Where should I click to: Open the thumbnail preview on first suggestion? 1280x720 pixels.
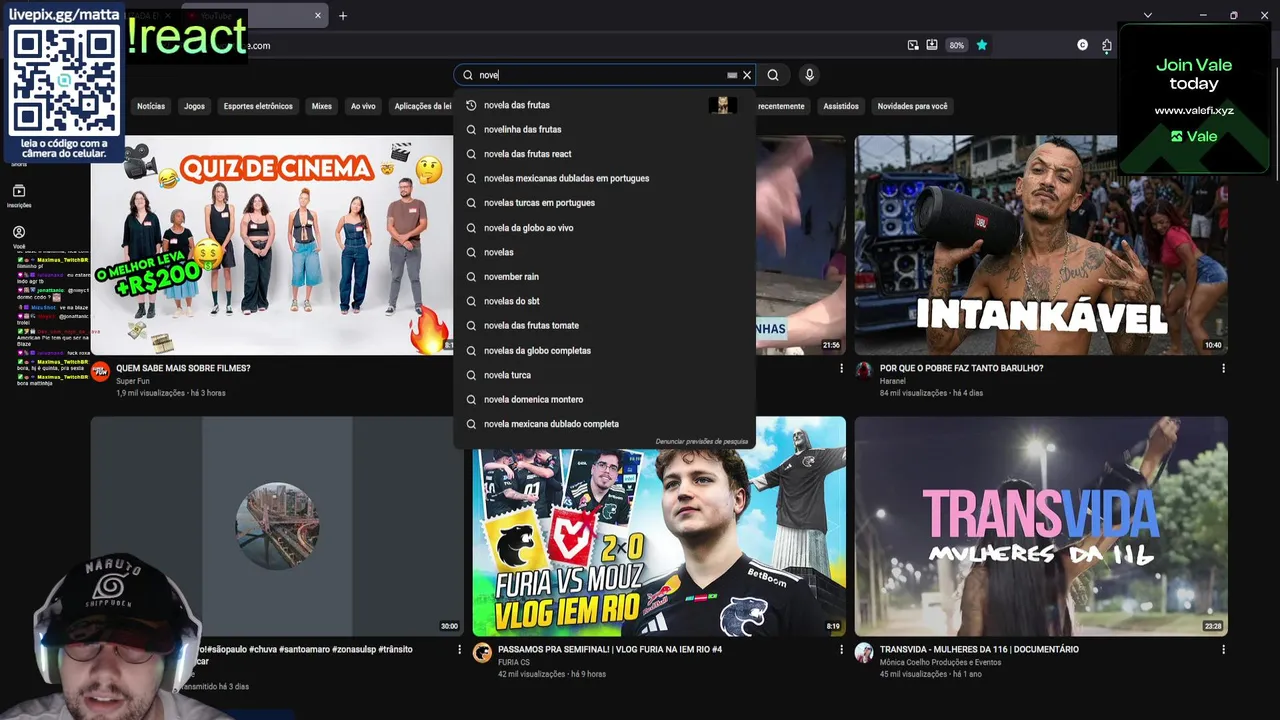tap(722, 105)
